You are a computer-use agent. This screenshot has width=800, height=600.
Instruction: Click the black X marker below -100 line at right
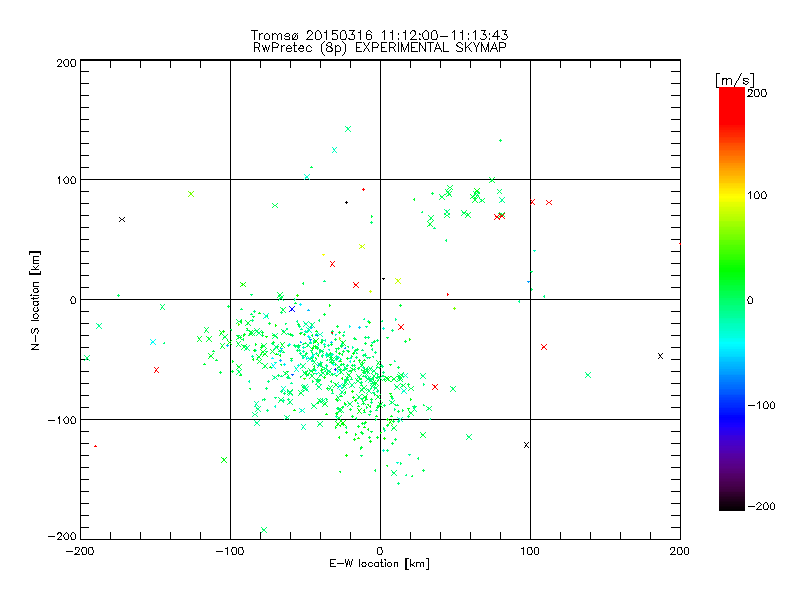click(x=527, y=445)
